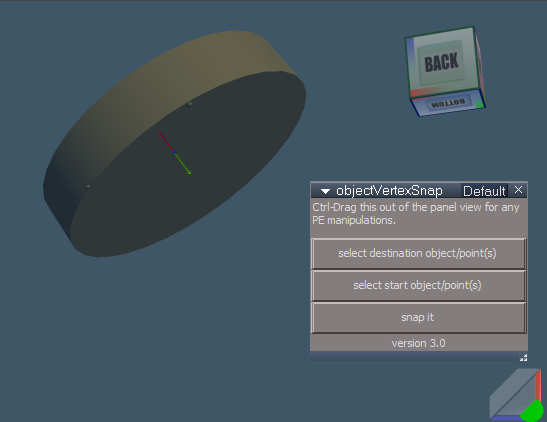The width and height of the screenshot is (547, 422).
Task: Click select start object/point(s) button
Action: [x=418, y=285]
